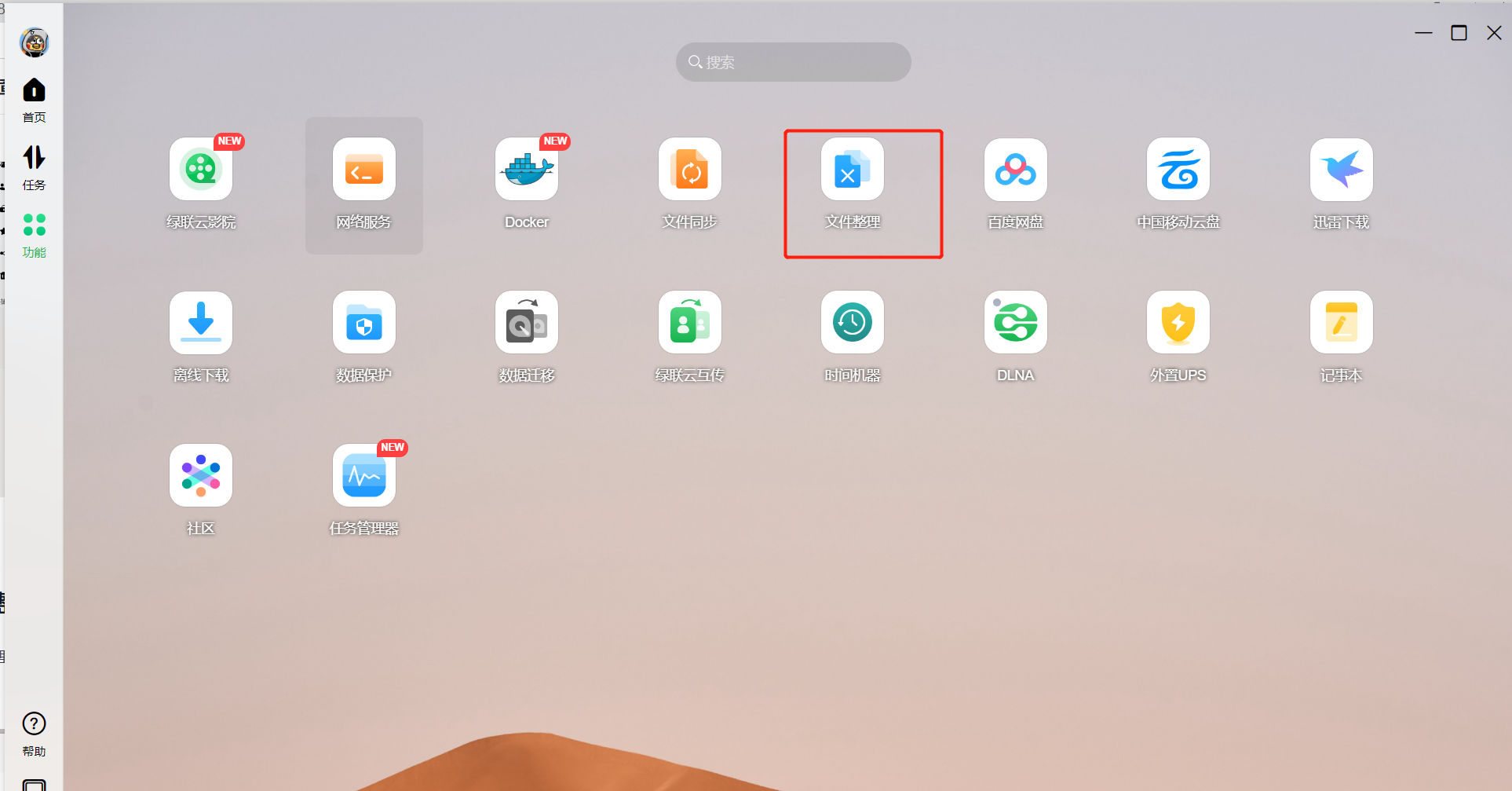Go to 首页 in the sidebar
The image size is (1512, 791).
tap(34, 101)
